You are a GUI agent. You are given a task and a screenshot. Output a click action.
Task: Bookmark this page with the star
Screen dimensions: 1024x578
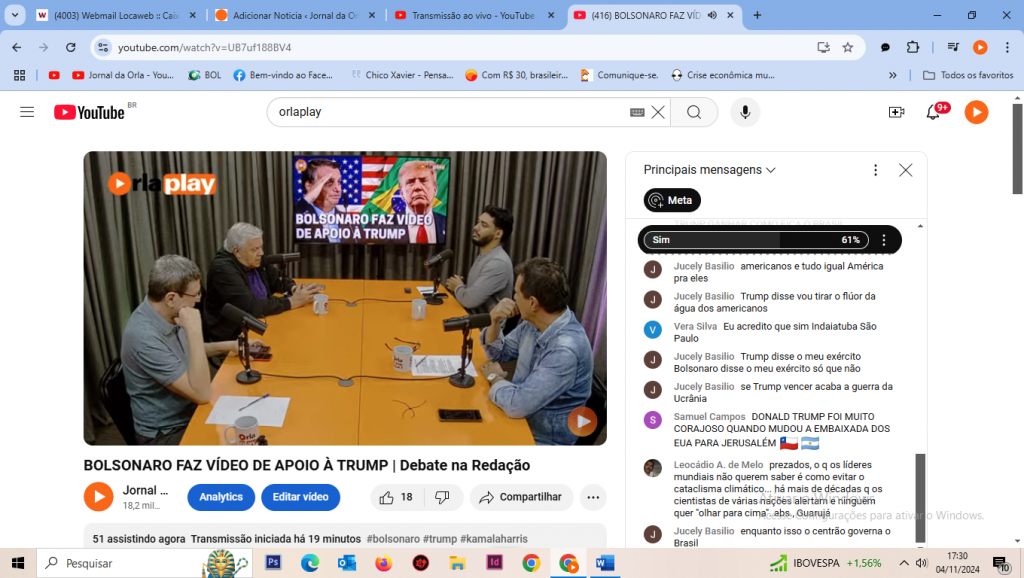[848, 48]
